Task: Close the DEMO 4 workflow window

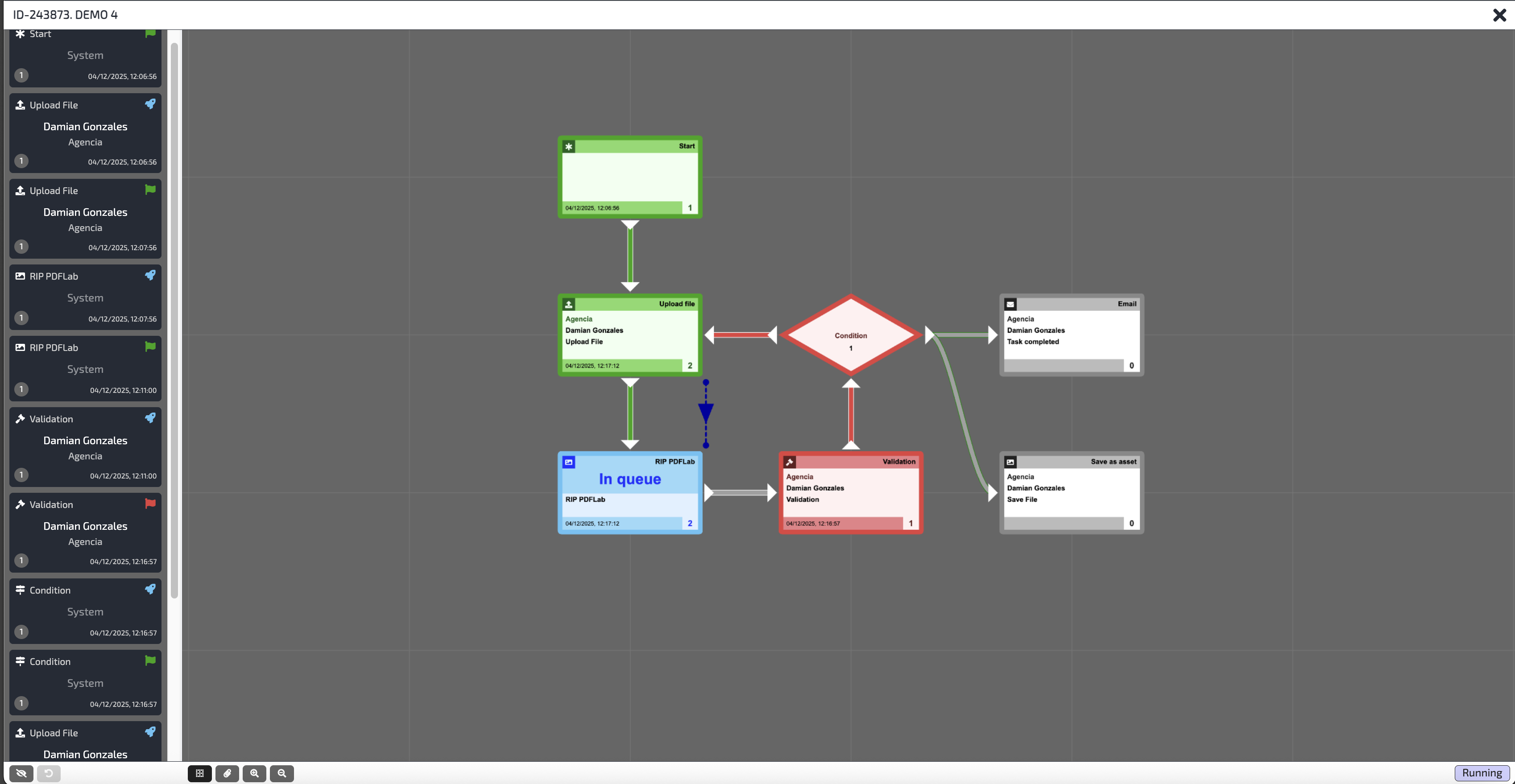Action: coord(1499,15)
